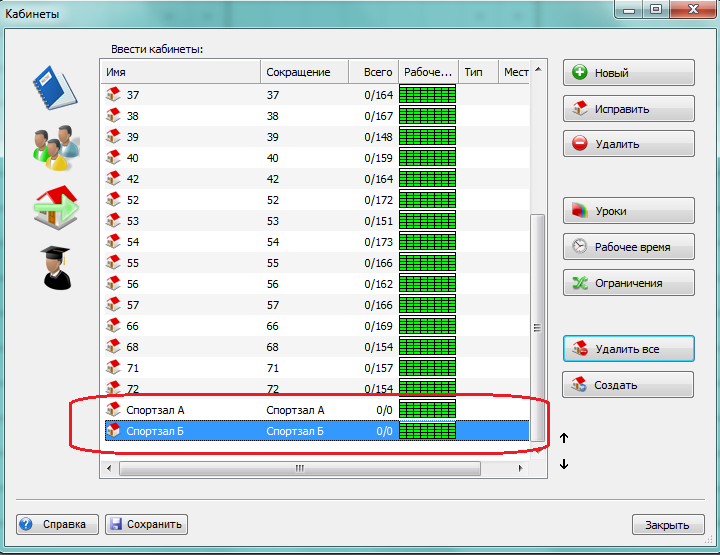Click the green working-time grid for row 54
720x555 pixels.
427,242
